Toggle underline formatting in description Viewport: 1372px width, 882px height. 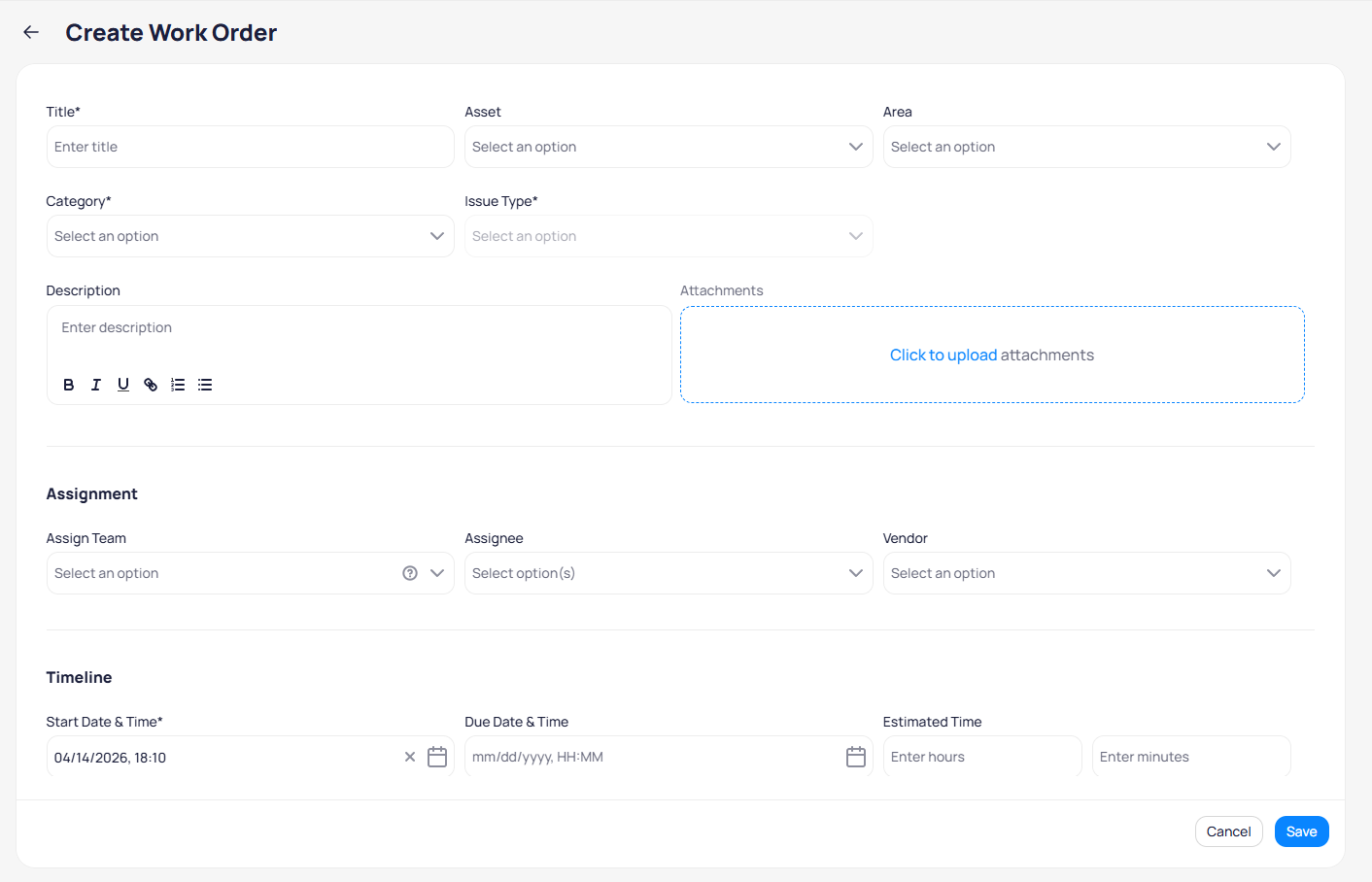coord(123,385)
